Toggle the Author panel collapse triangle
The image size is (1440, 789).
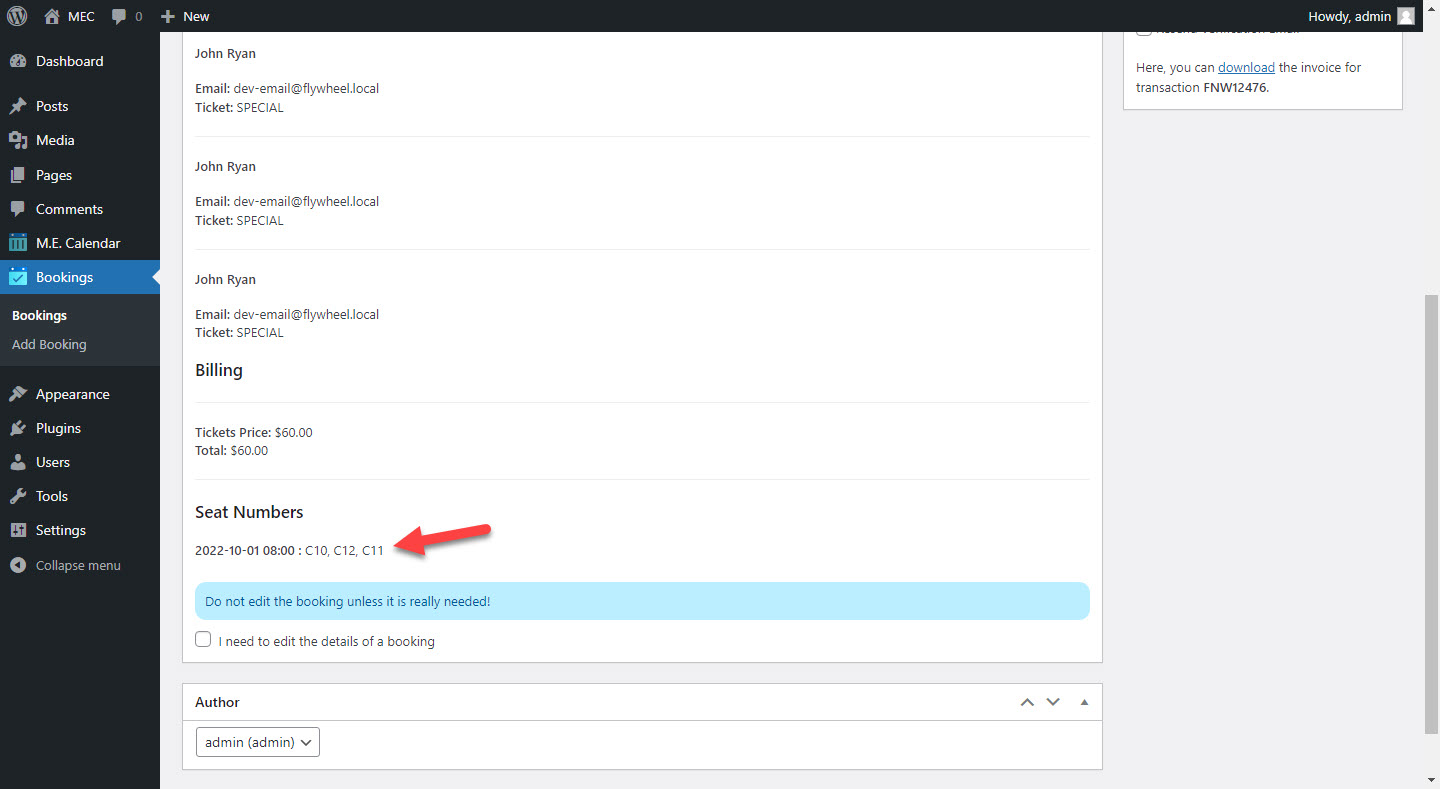coord(1084,702)
